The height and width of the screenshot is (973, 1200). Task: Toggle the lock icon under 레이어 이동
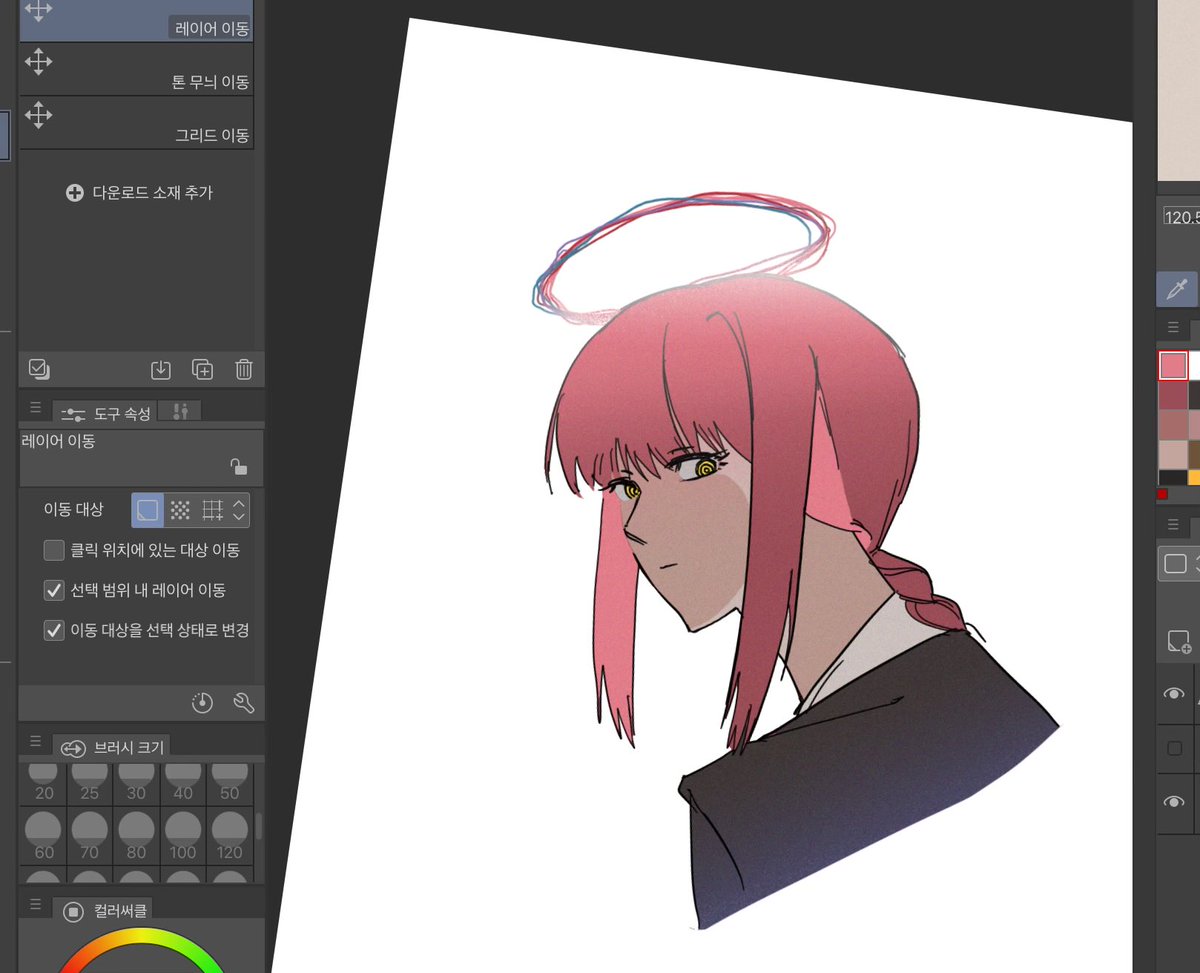(238, 467)
